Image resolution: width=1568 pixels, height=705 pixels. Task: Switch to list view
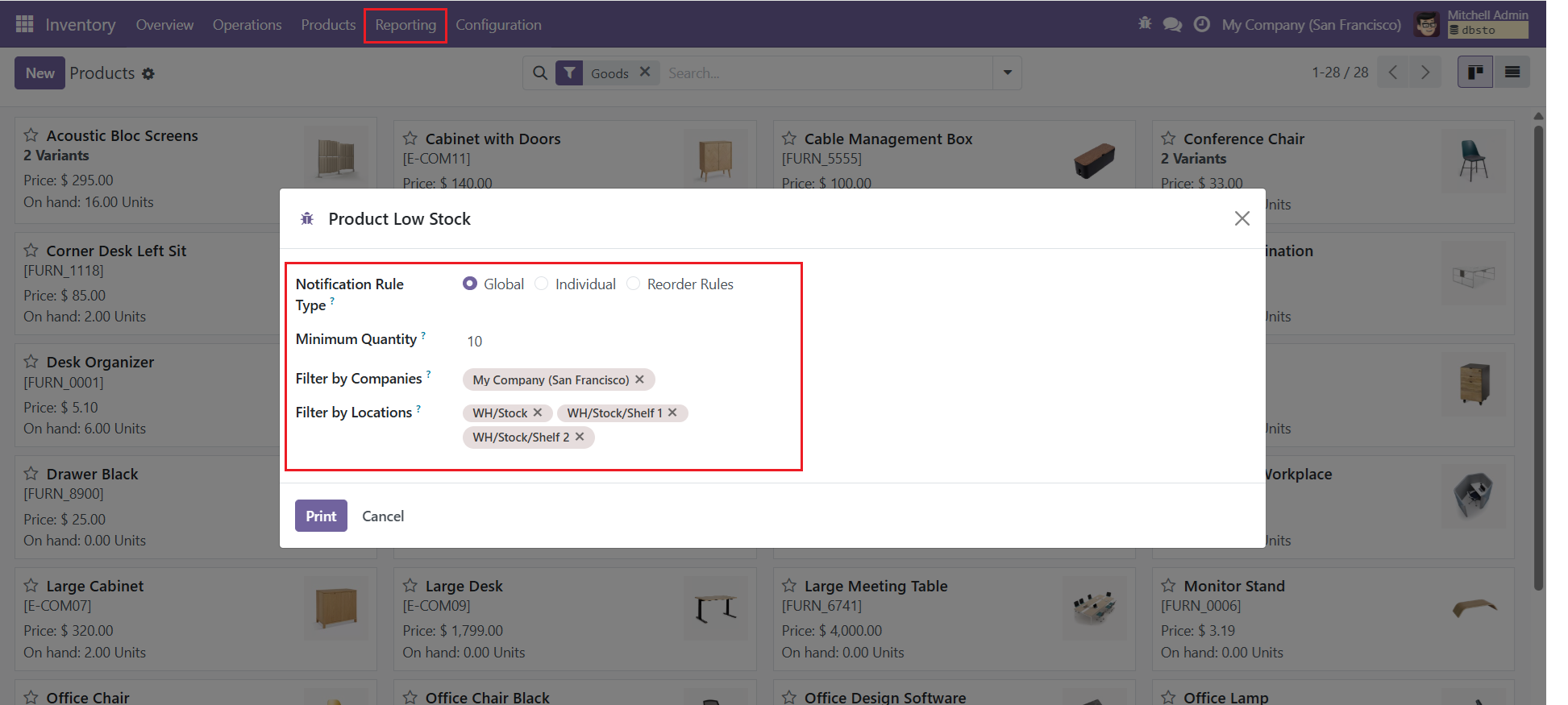pyautogui.click(x=1512, y=73)
